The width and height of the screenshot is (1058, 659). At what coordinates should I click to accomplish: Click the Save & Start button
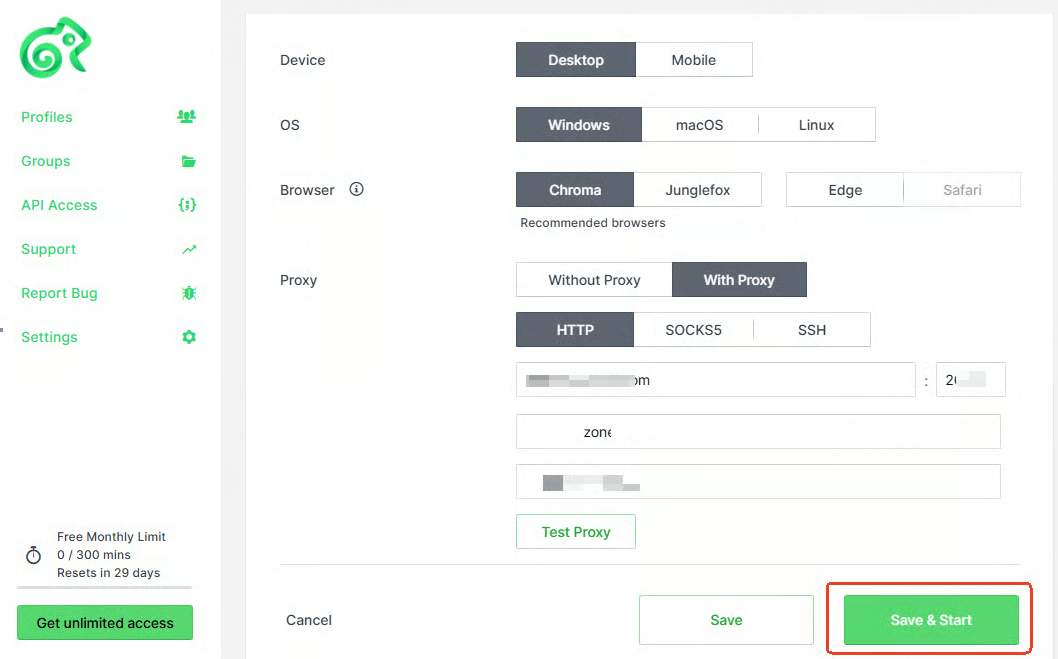point(931,620)
